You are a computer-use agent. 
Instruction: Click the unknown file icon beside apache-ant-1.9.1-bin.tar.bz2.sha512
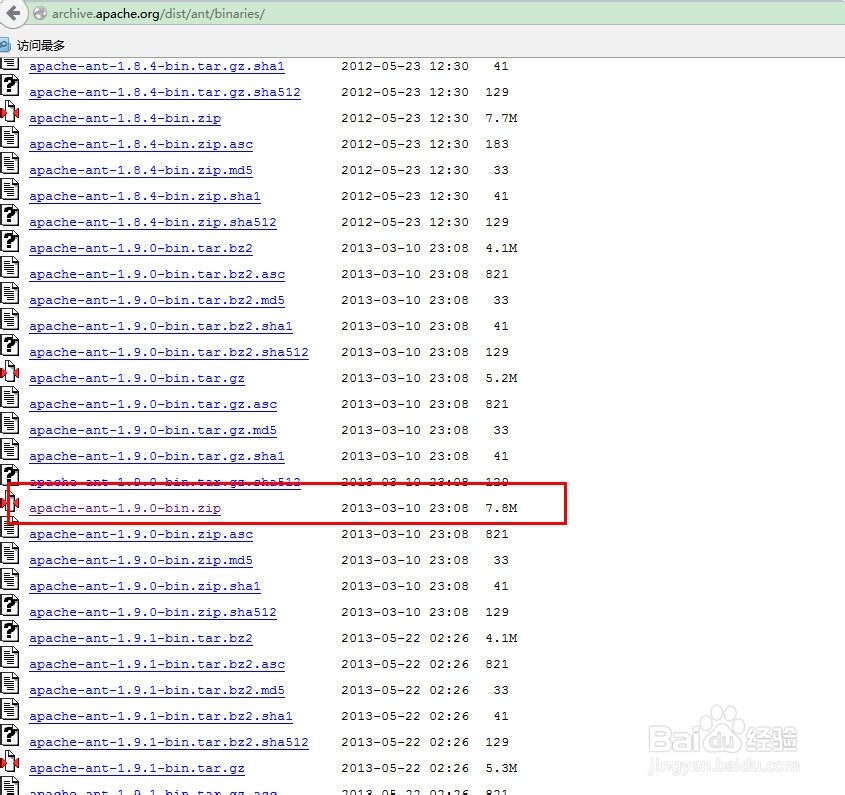10,735
